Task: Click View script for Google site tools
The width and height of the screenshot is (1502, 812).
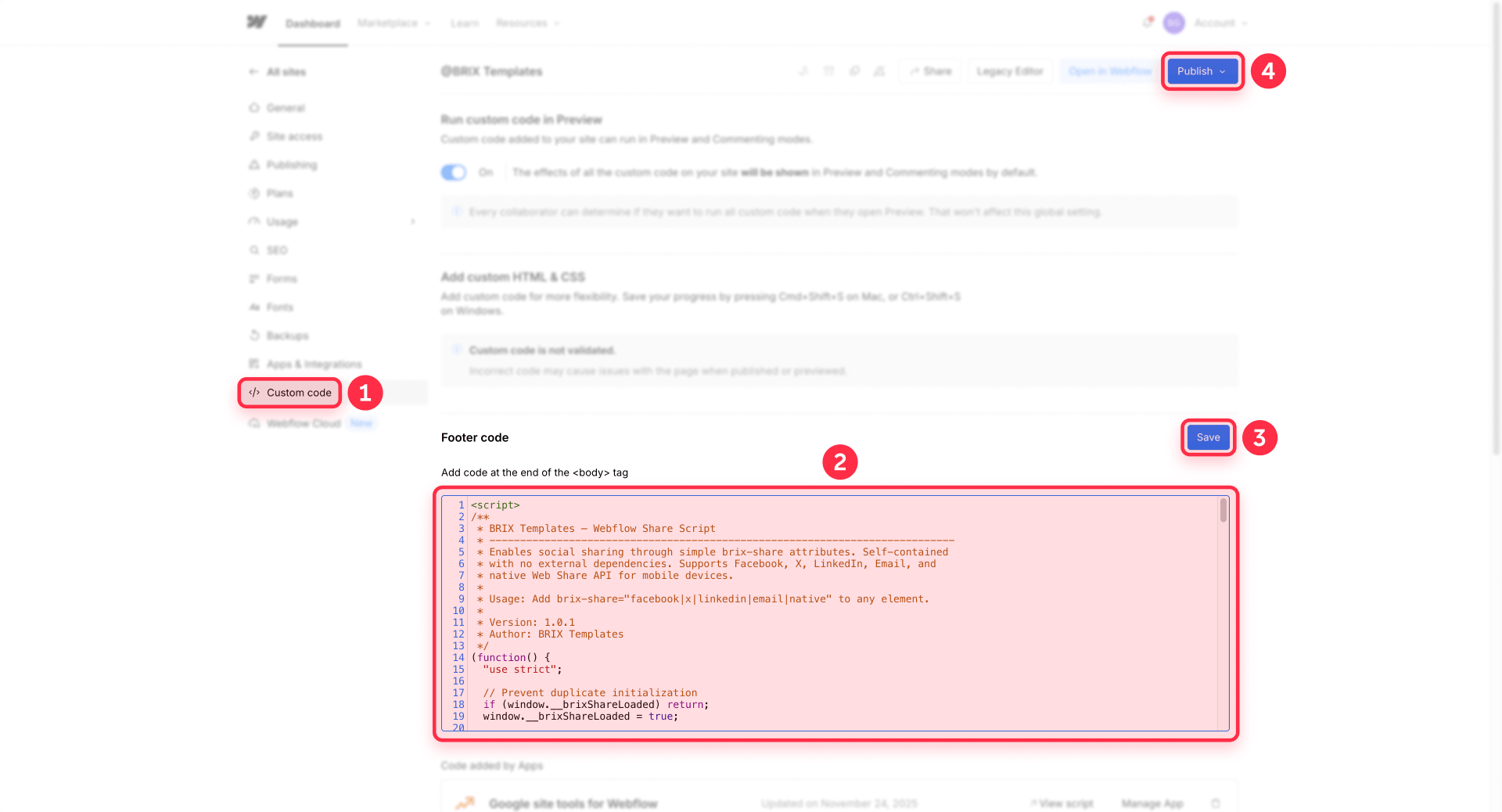Action: point(1062,803)
